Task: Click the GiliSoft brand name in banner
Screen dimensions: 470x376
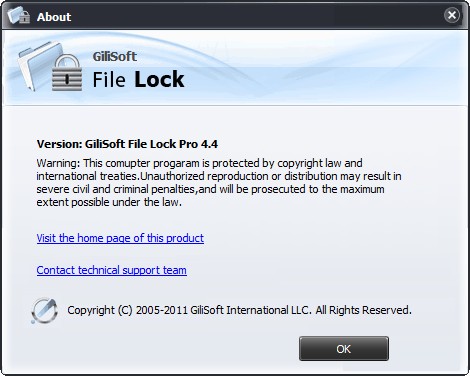Action: [x=115, y=56]
